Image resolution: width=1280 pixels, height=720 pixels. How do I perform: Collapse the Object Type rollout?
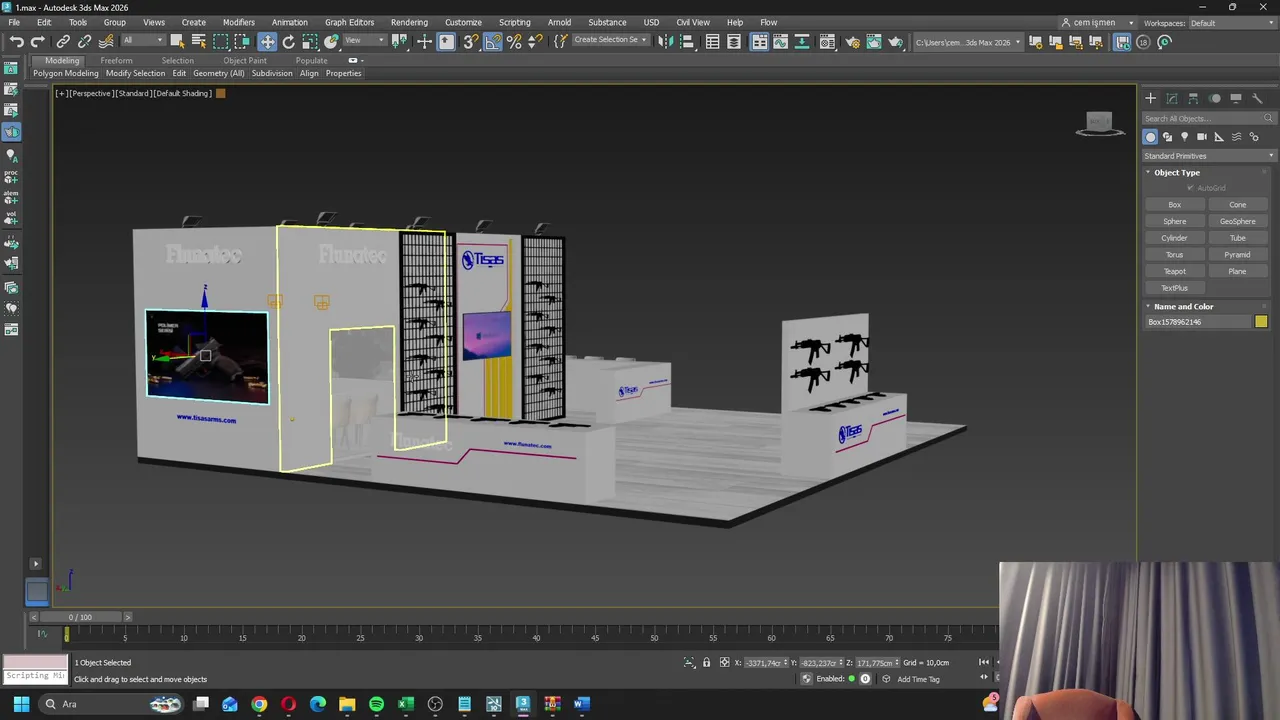coord(1176,173)
